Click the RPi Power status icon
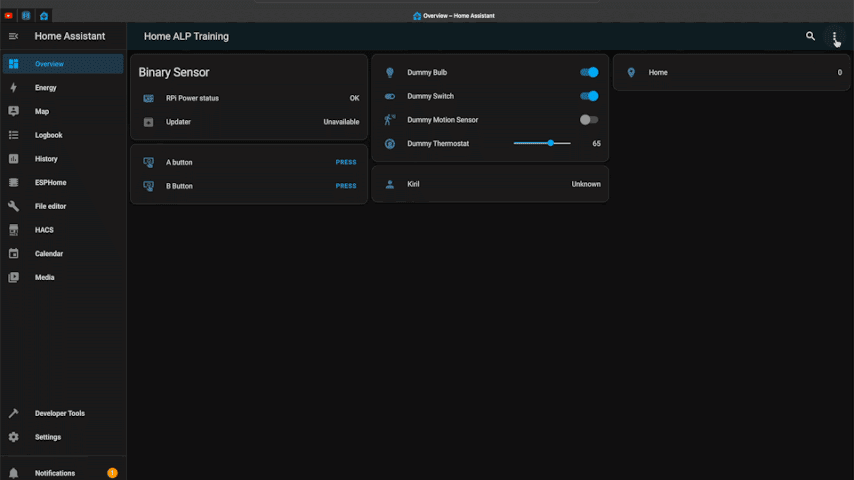Image resolution: width=854 pixels, height=480 pixels. [x=148, y=99]
